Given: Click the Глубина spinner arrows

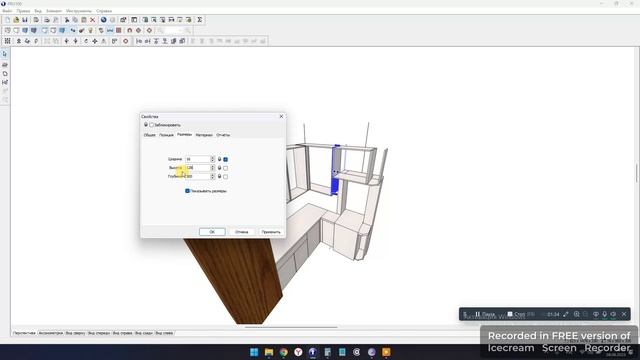Looking at the screenshot, I should pyautogui.click(x=212, y=176).
